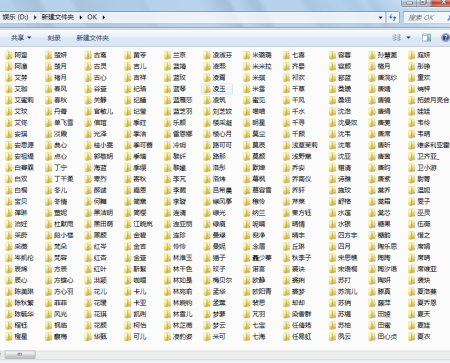Viewport: 450px width, 363px height.
Task: Click the horizontal scrollbar thumb
Action: pos(20,354)
